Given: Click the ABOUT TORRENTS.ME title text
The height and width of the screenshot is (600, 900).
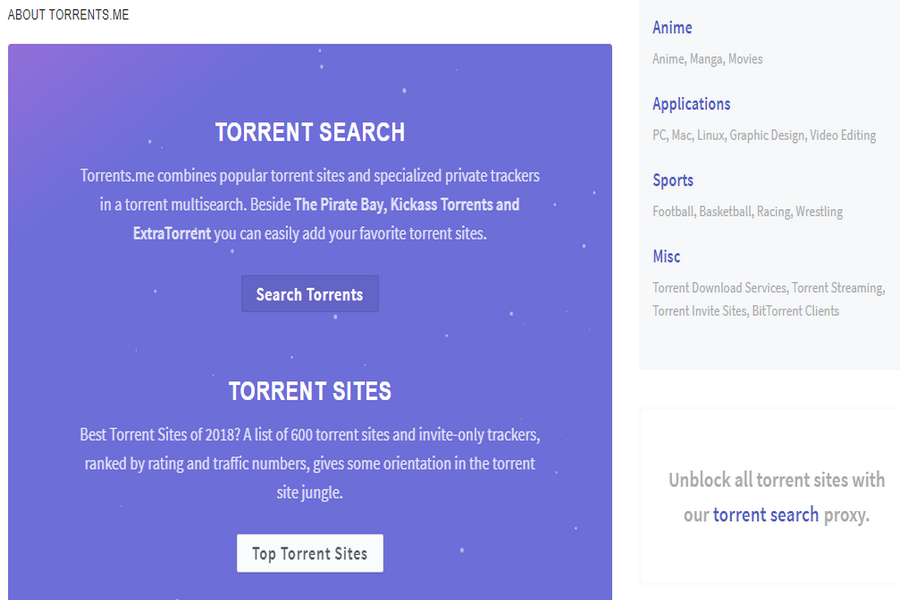Looking at the screenshot, I should click(x=68, y=15).
